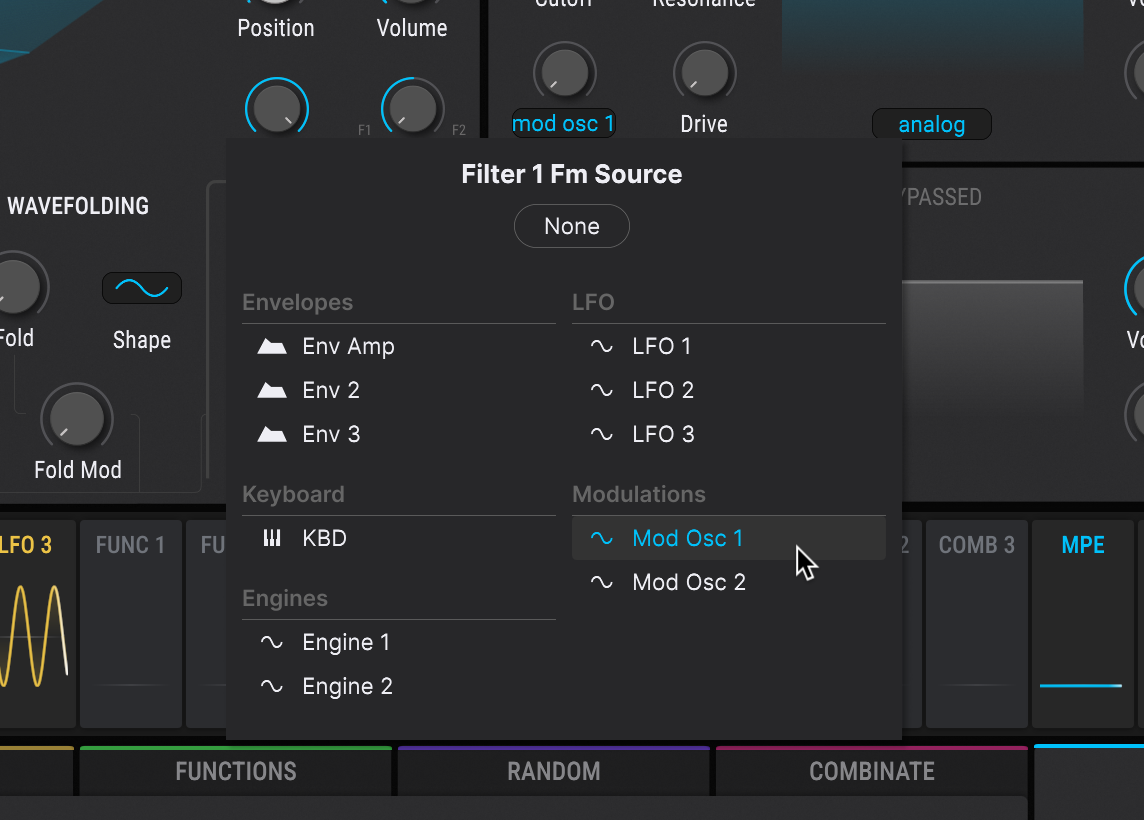Switch to the FUNCTIONS tab
The image size is (1144, 820).
click(235, 772)
